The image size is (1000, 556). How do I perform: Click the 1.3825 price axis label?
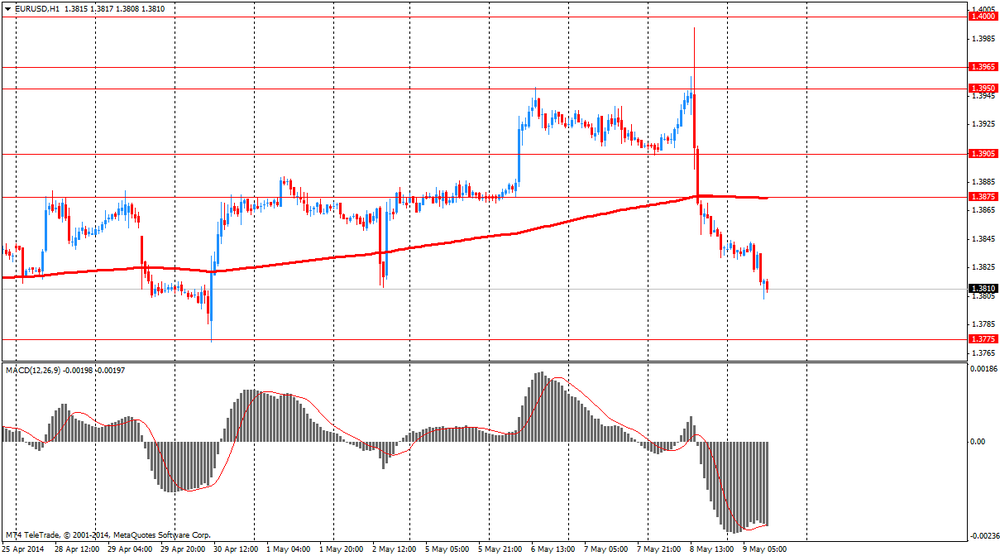point(983,267)
